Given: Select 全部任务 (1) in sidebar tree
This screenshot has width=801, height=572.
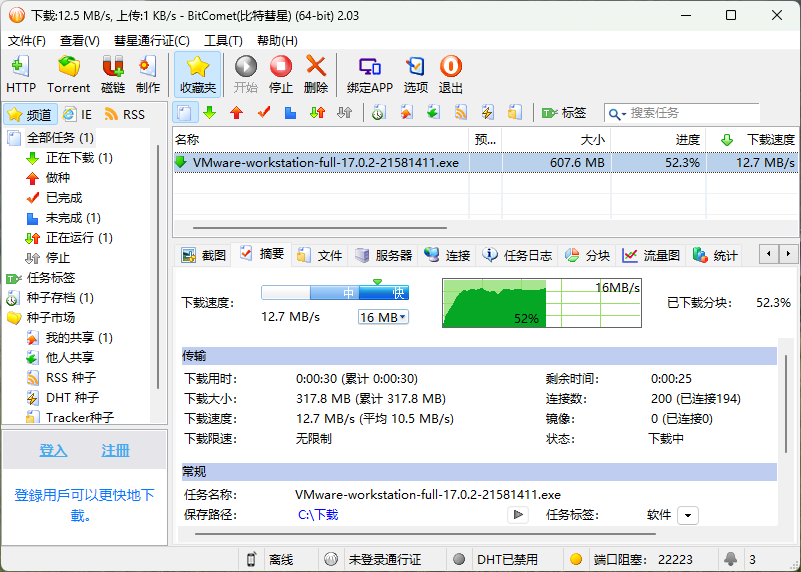Looking at the screenshot, I should click(x=60, y=138).
